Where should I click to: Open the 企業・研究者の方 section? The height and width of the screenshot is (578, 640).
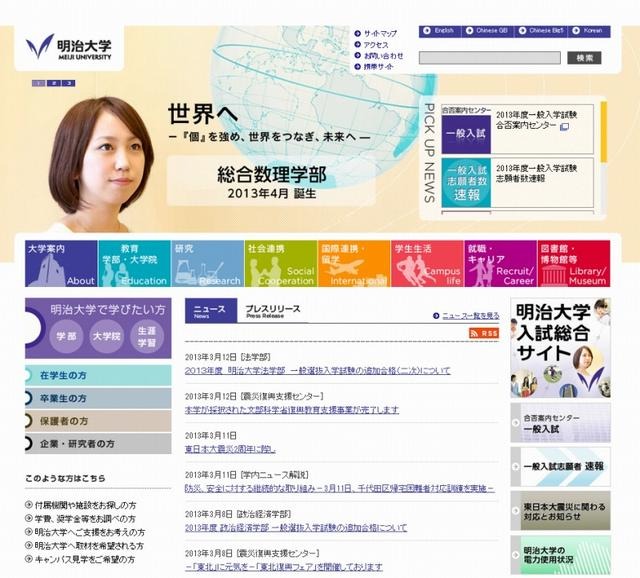(x=98, y=444)
